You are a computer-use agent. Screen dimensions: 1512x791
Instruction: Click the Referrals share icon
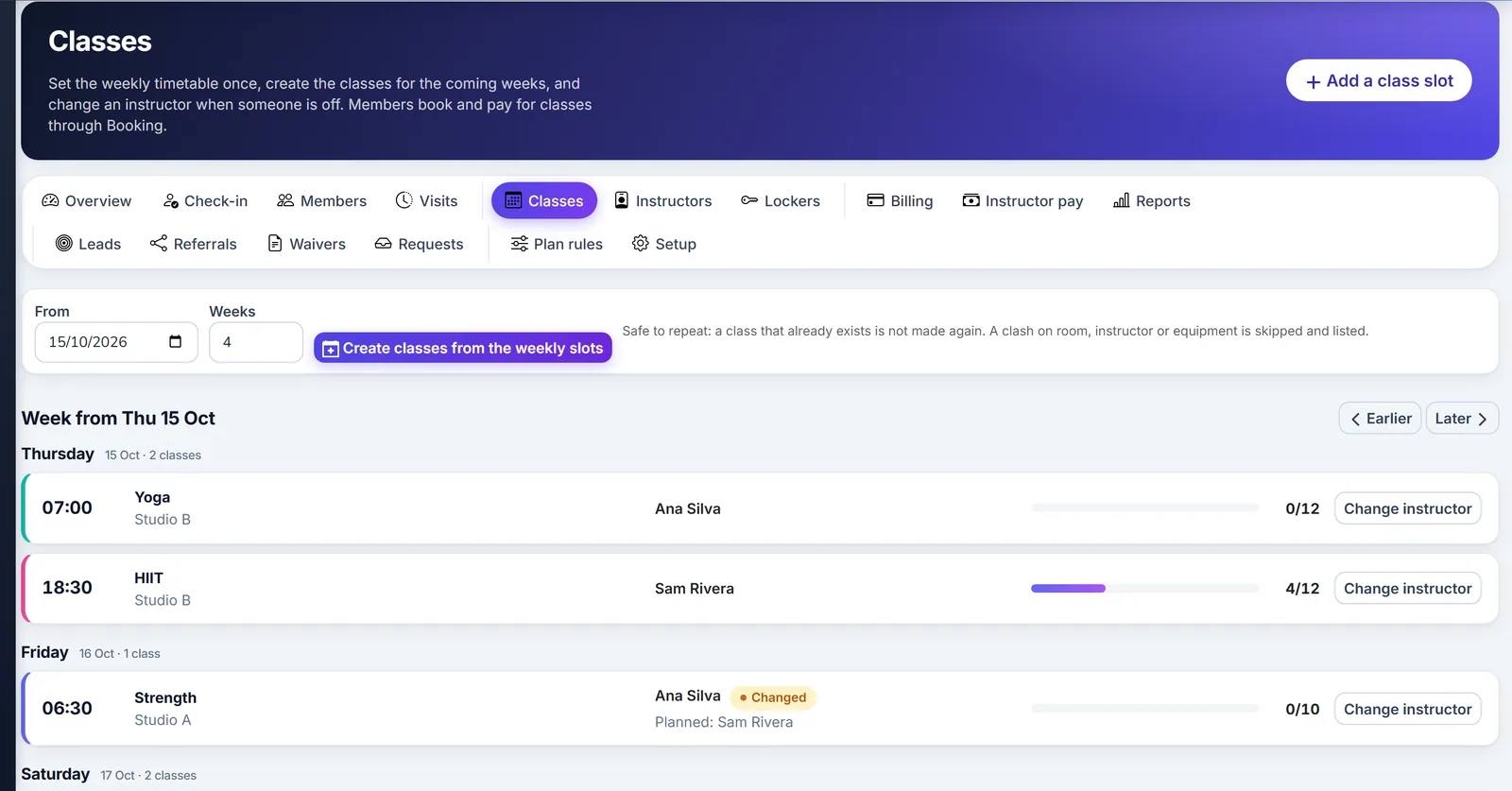(159, 243)
